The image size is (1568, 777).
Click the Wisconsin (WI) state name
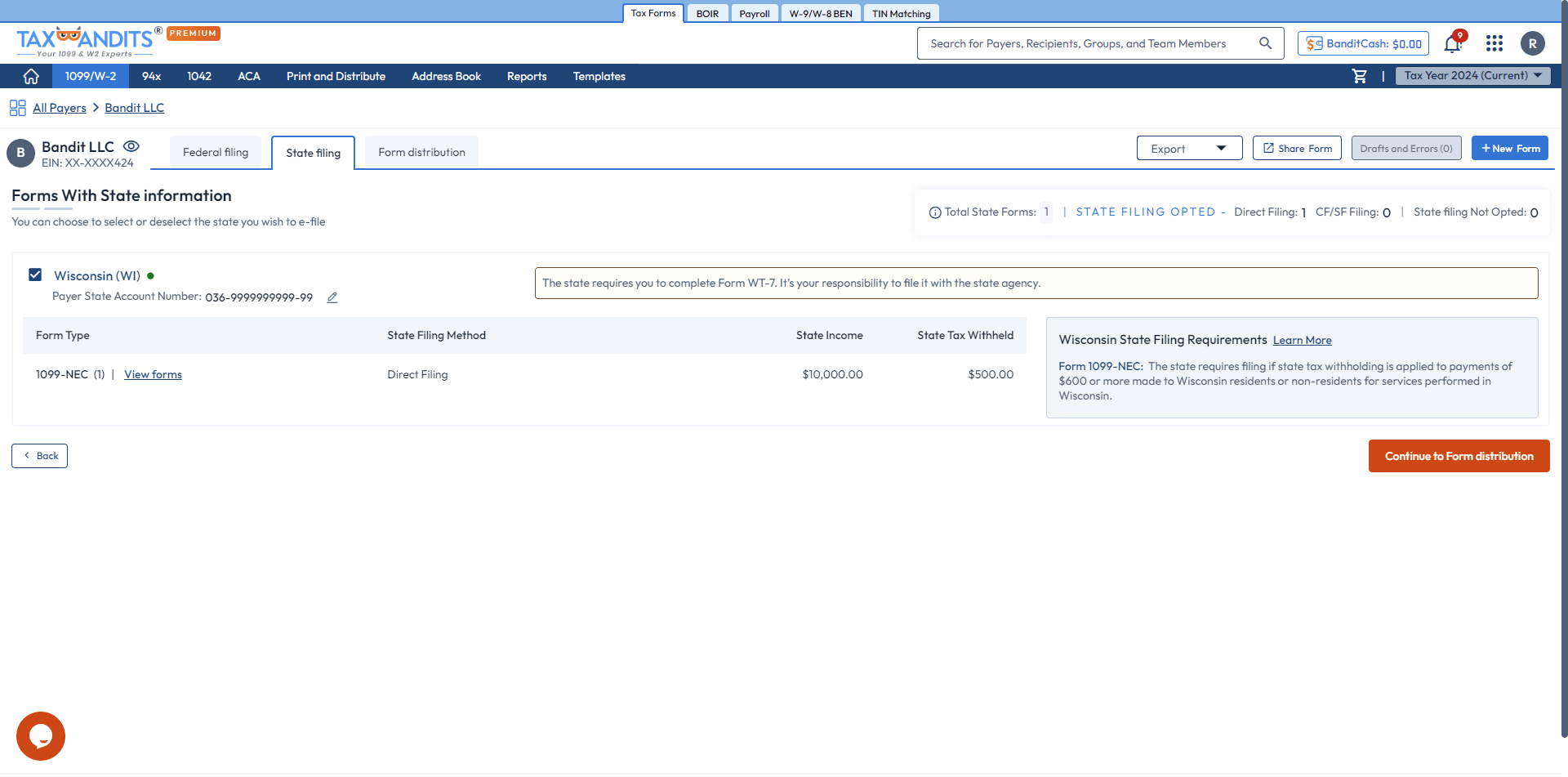tap(97, 275)
